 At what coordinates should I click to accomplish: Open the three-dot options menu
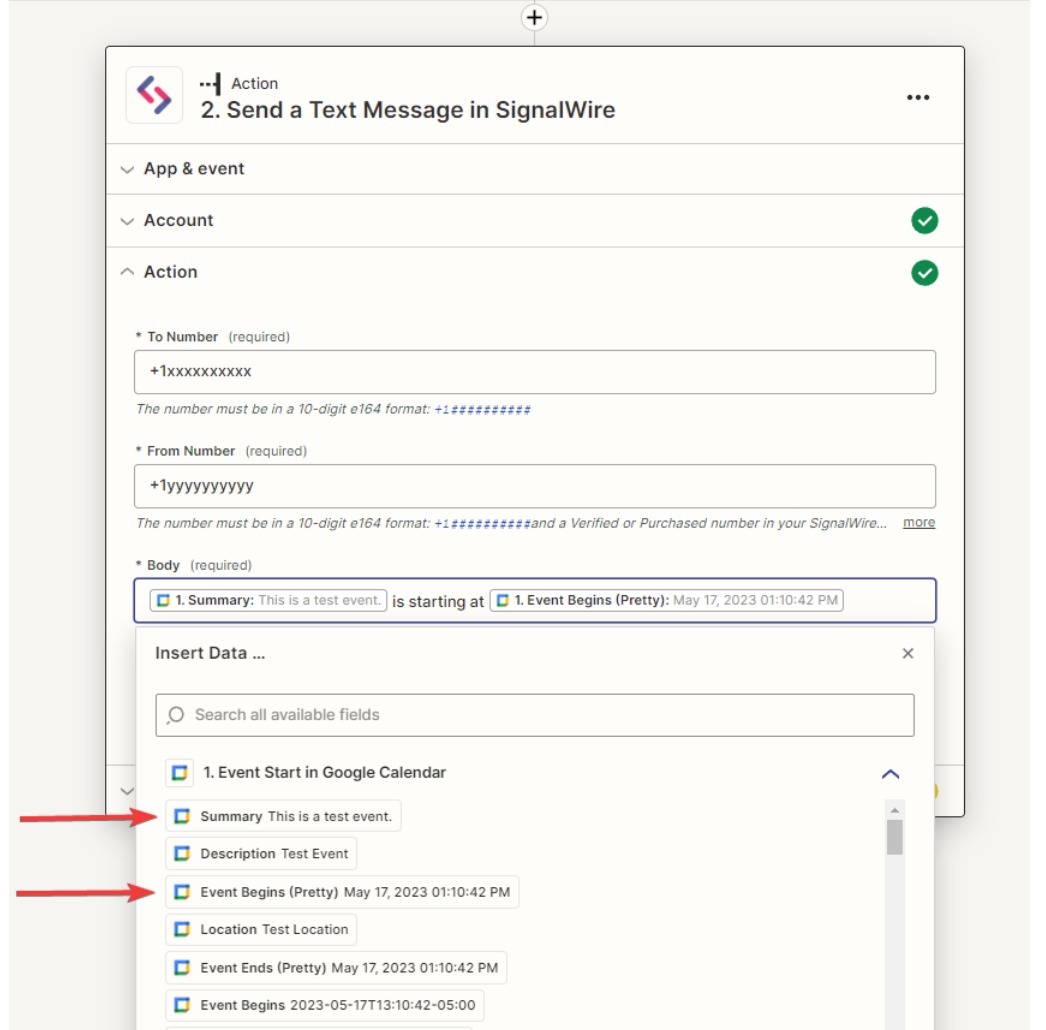918,97
